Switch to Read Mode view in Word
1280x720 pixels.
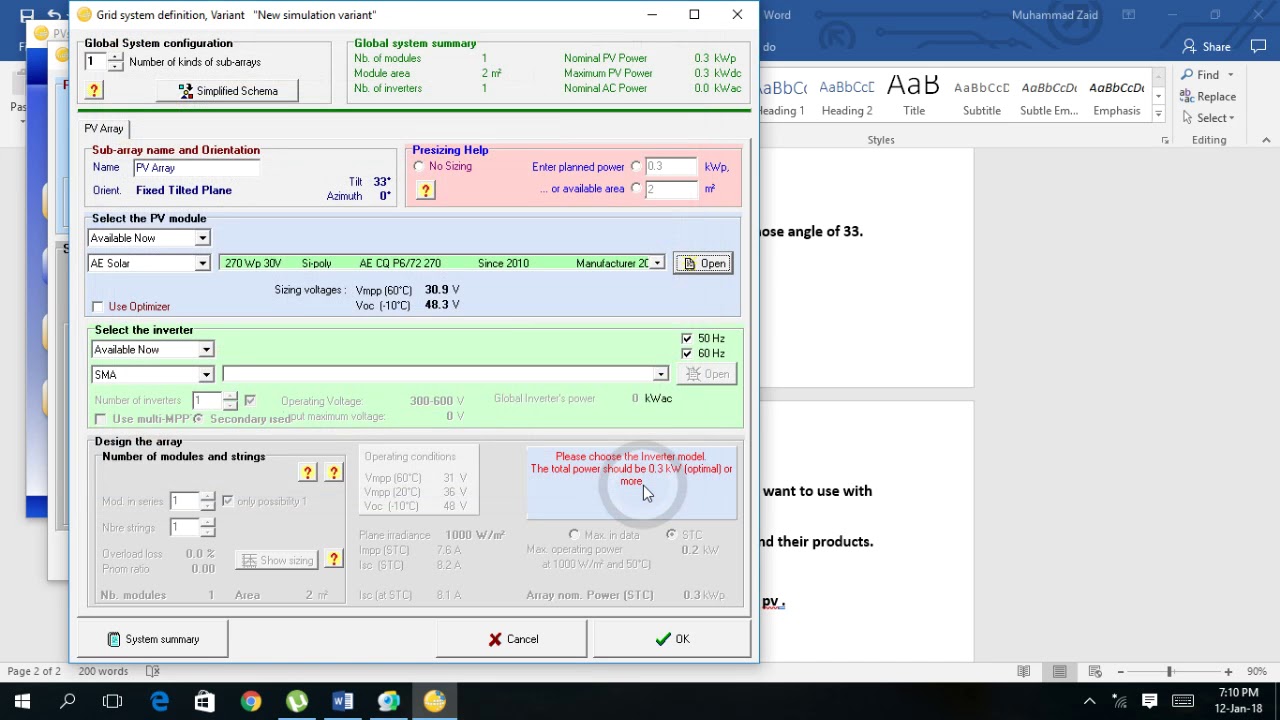(x=1024, y=671)
